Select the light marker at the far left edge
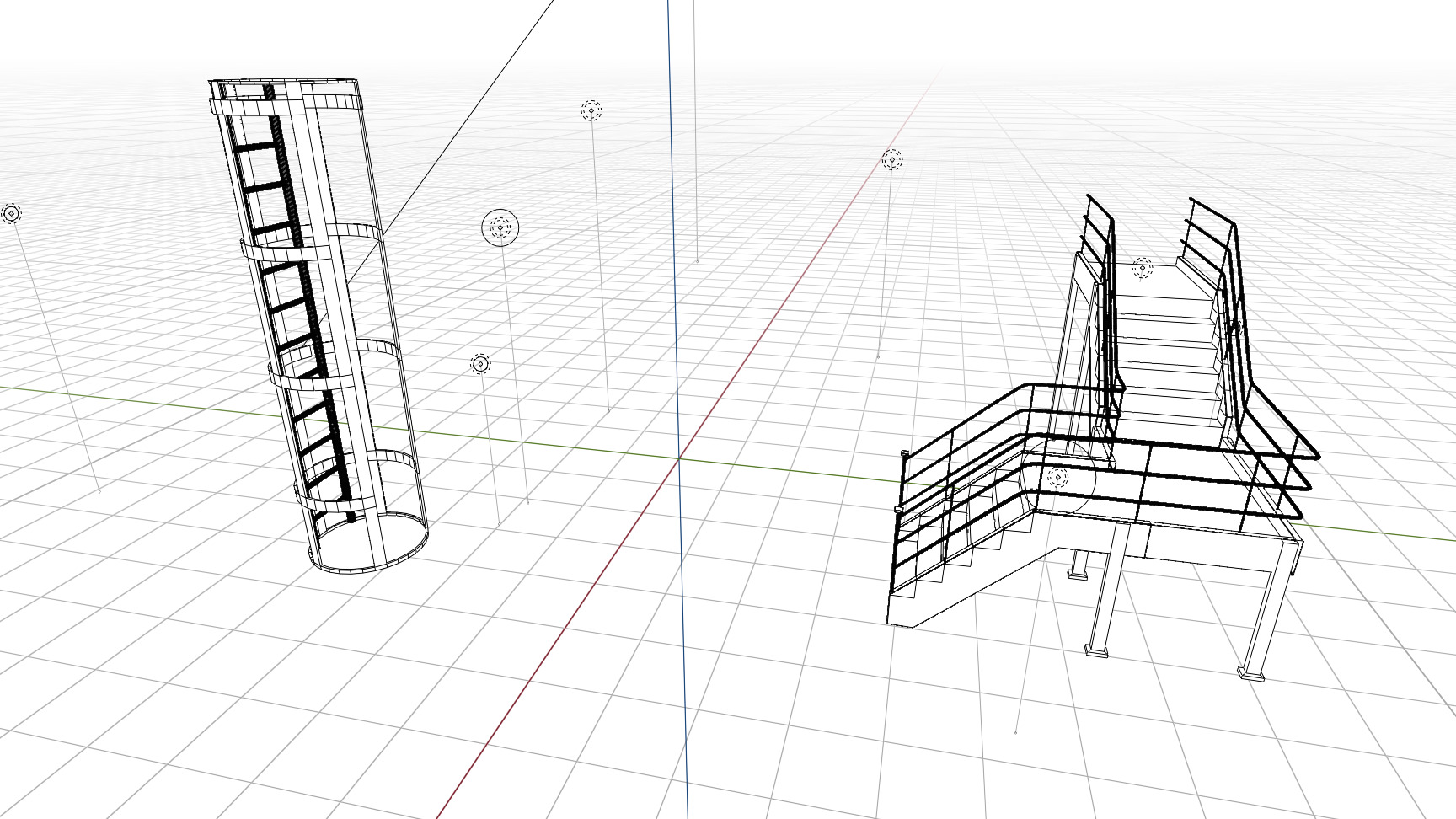The width and height of the screenshot is (1456, 819). click(11, 214)
